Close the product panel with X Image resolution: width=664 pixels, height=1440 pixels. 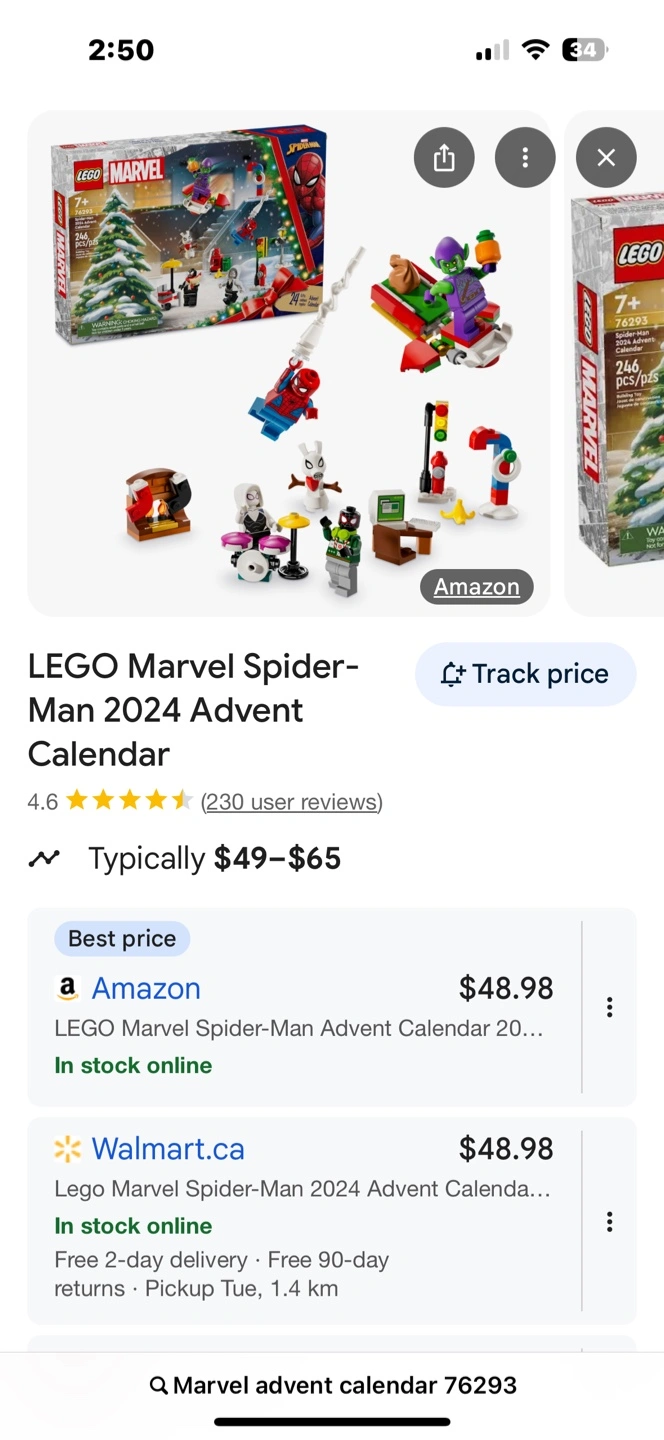(605, 158)
